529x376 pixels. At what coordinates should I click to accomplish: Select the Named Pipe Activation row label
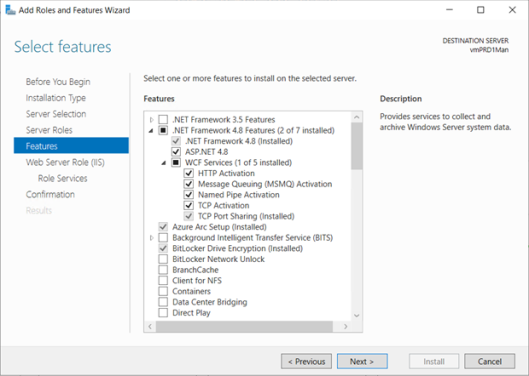239,195
